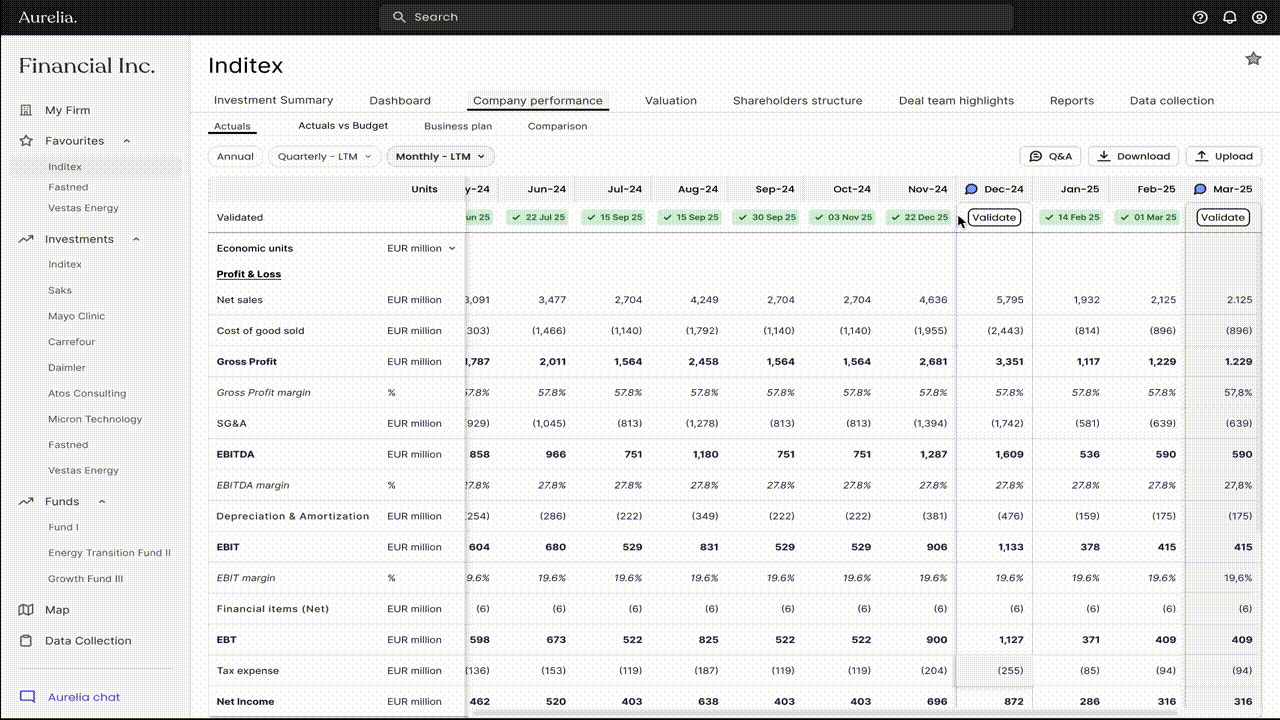Click the search magnifier icon
Screen dimensions: 1280x720
399,17
